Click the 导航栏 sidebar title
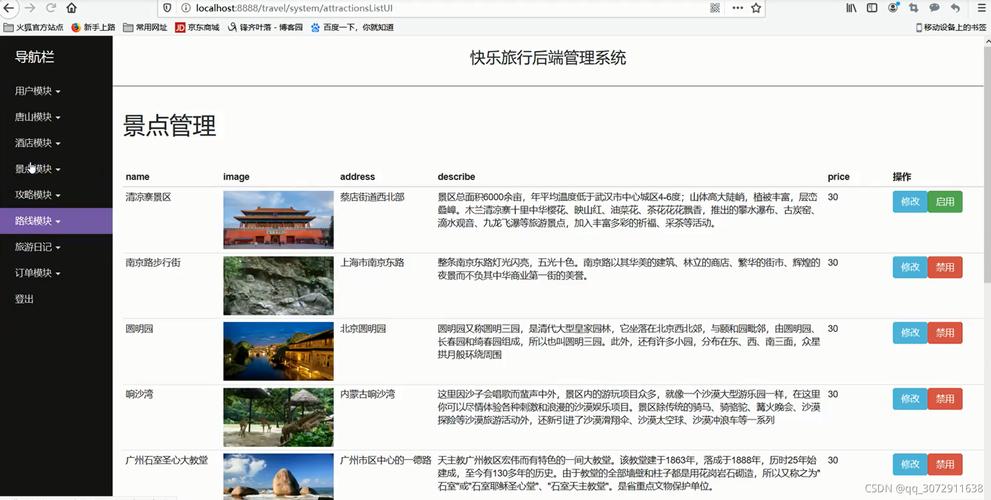This screenshot has width=991, height=500. pos(35,57)
